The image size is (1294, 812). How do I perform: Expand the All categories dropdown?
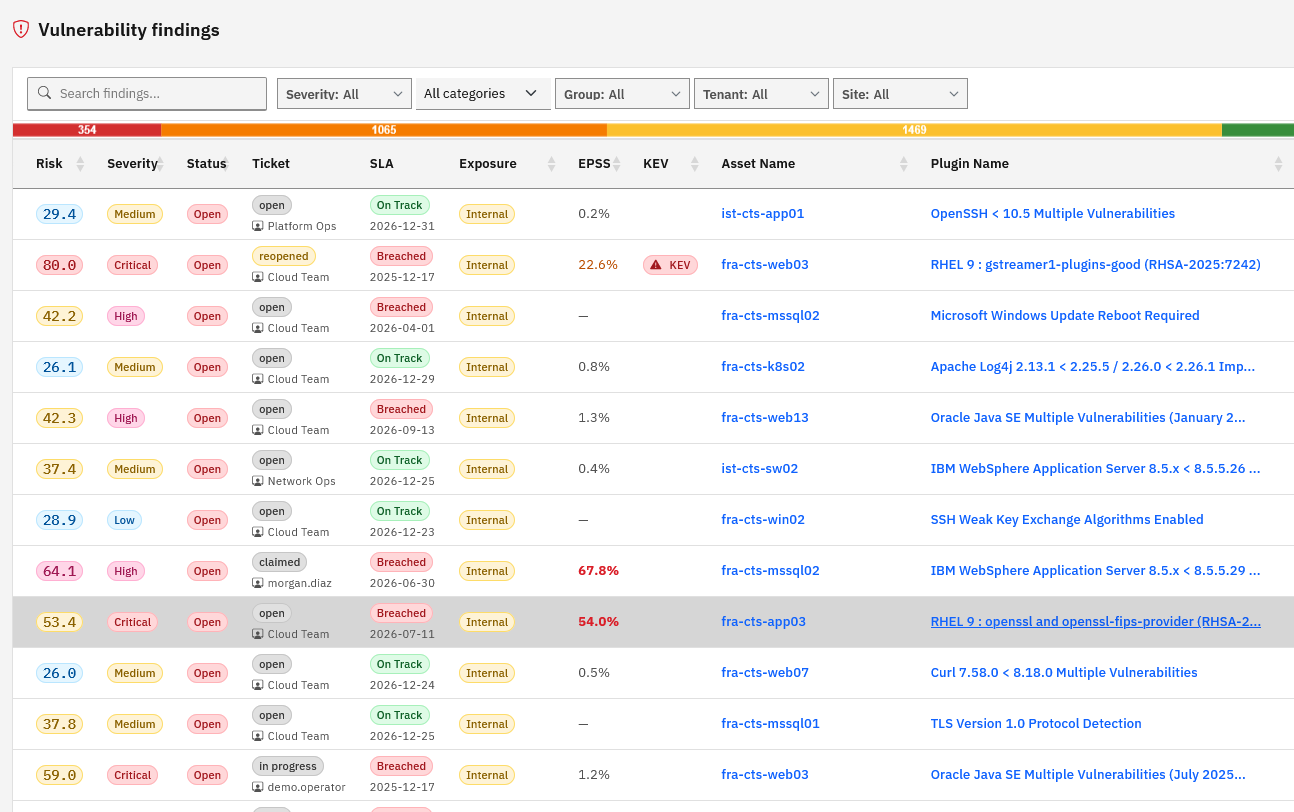click(483, 94)
